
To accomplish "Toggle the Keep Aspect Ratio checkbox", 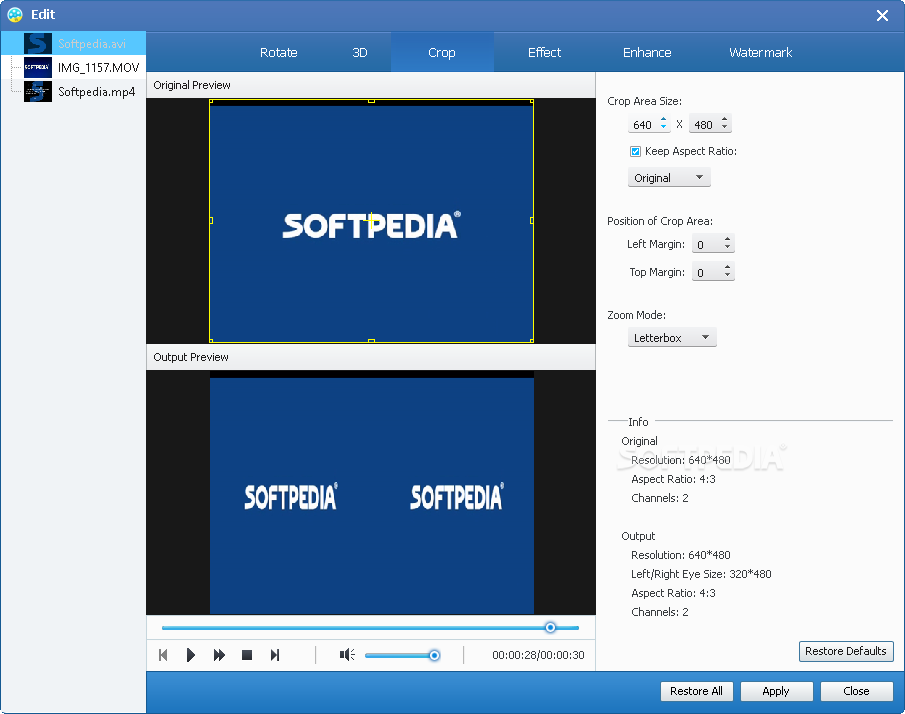I will coord(635,151).
